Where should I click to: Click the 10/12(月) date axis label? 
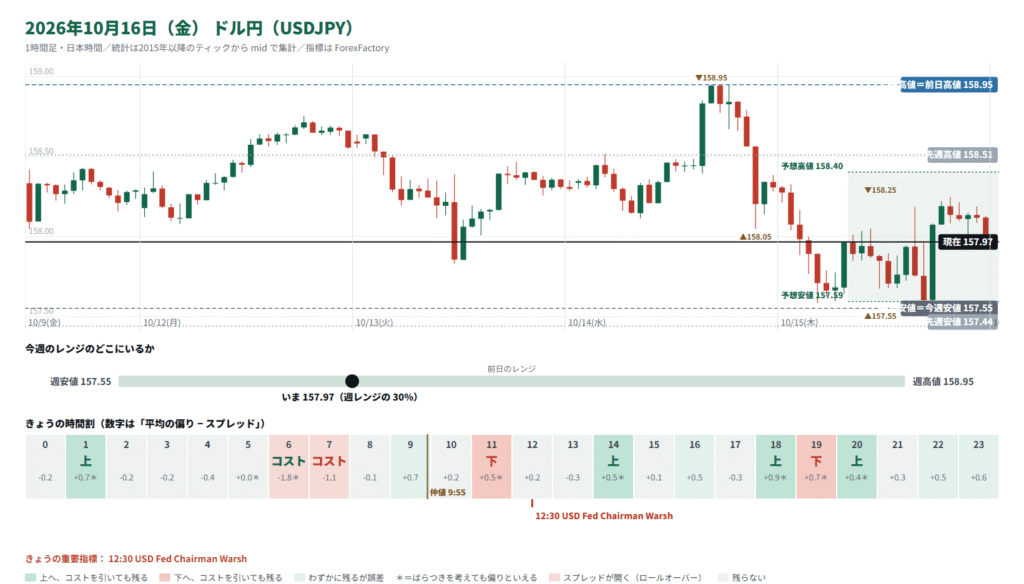pos(162,323)
